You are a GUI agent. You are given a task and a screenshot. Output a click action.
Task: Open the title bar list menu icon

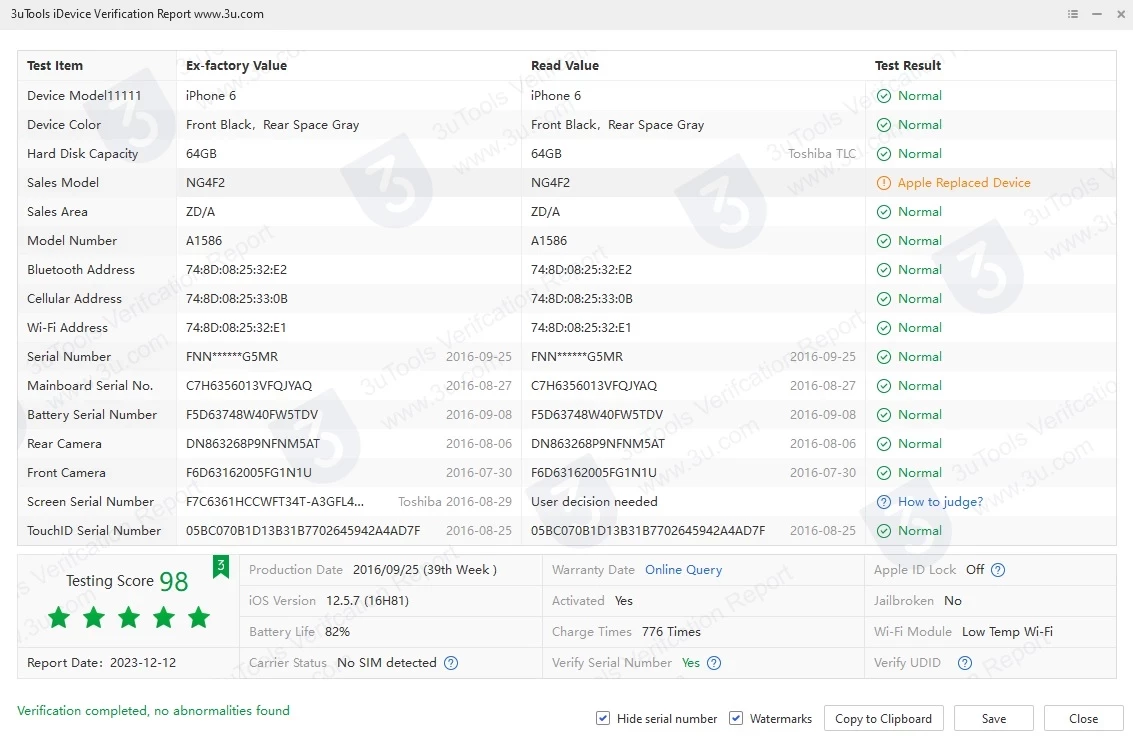1073,15
